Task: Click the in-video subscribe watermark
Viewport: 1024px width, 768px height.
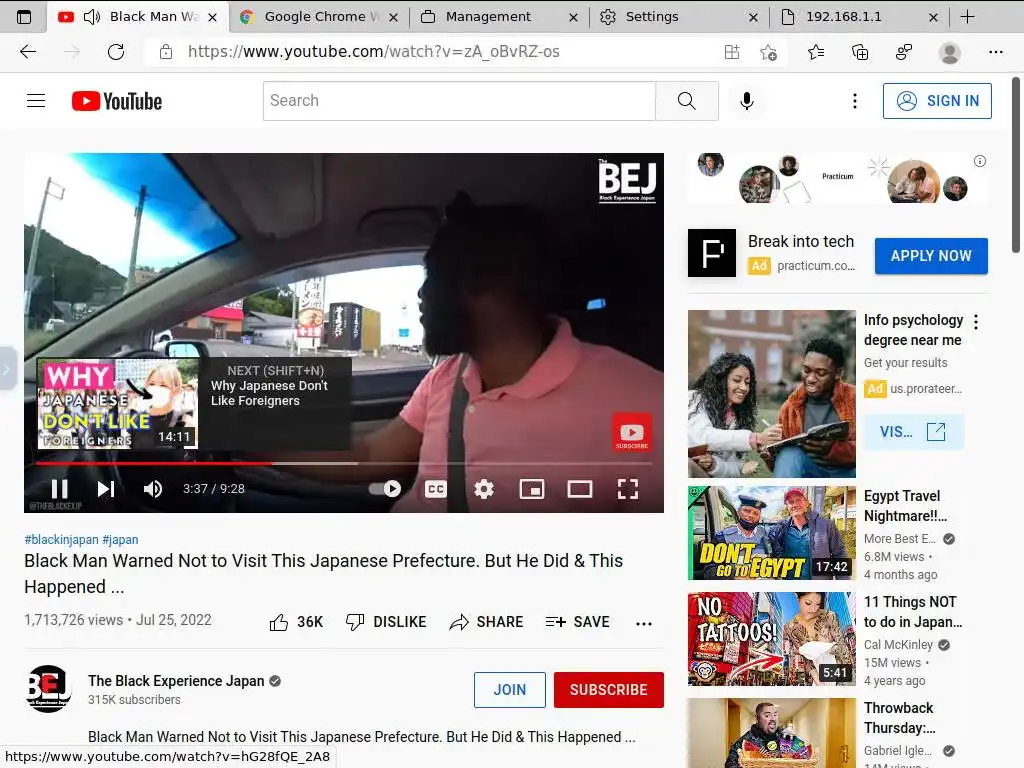Action: (632, 432)
